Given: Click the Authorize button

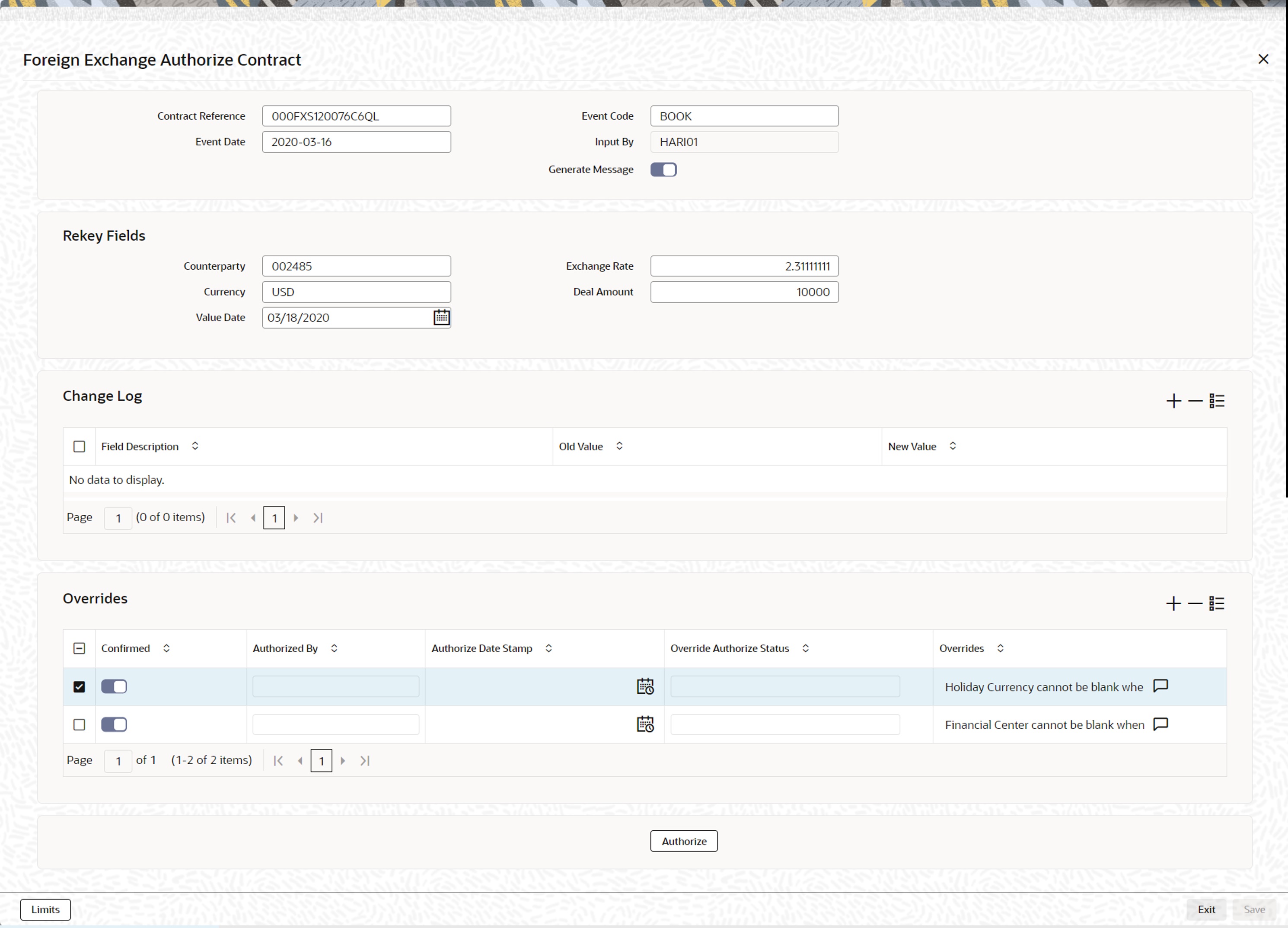Looking at the screenshot, I should (684, 841).
